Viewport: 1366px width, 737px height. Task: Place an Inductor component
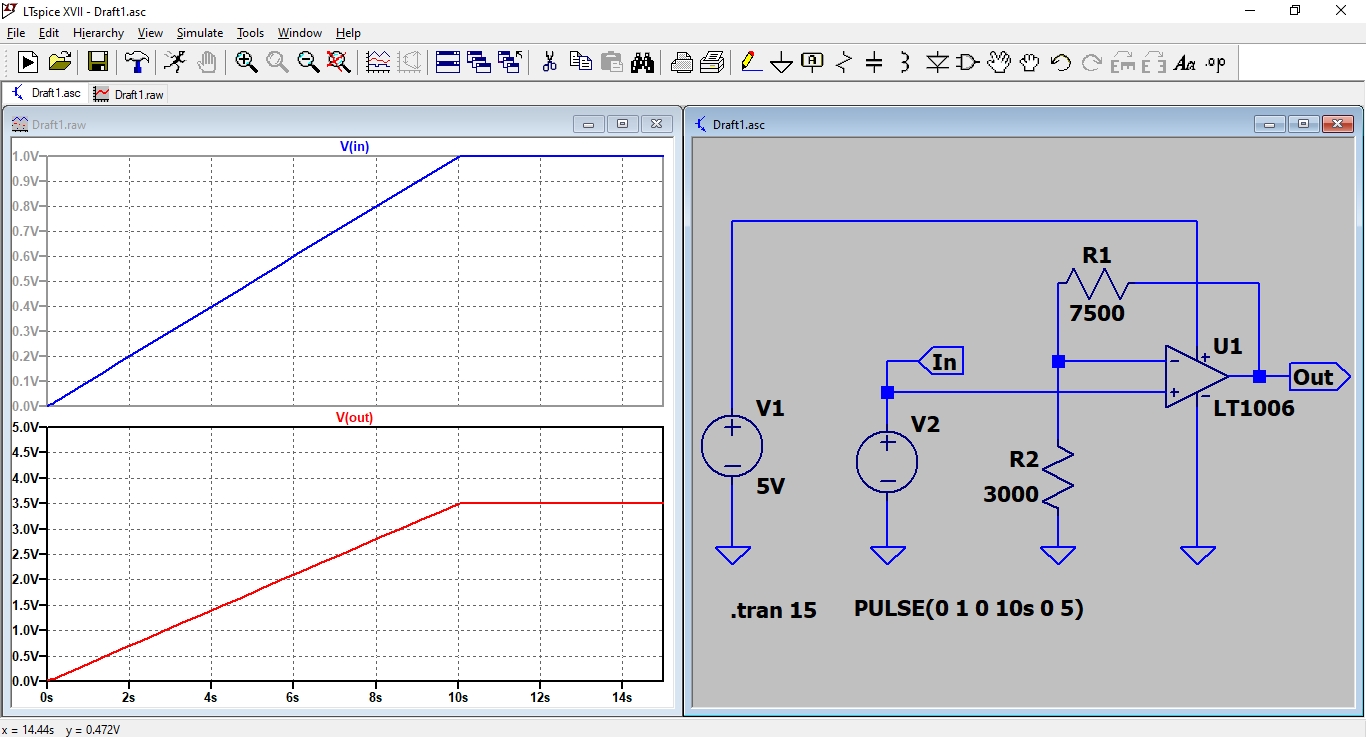pyautogui.click(x=905, y=62)
